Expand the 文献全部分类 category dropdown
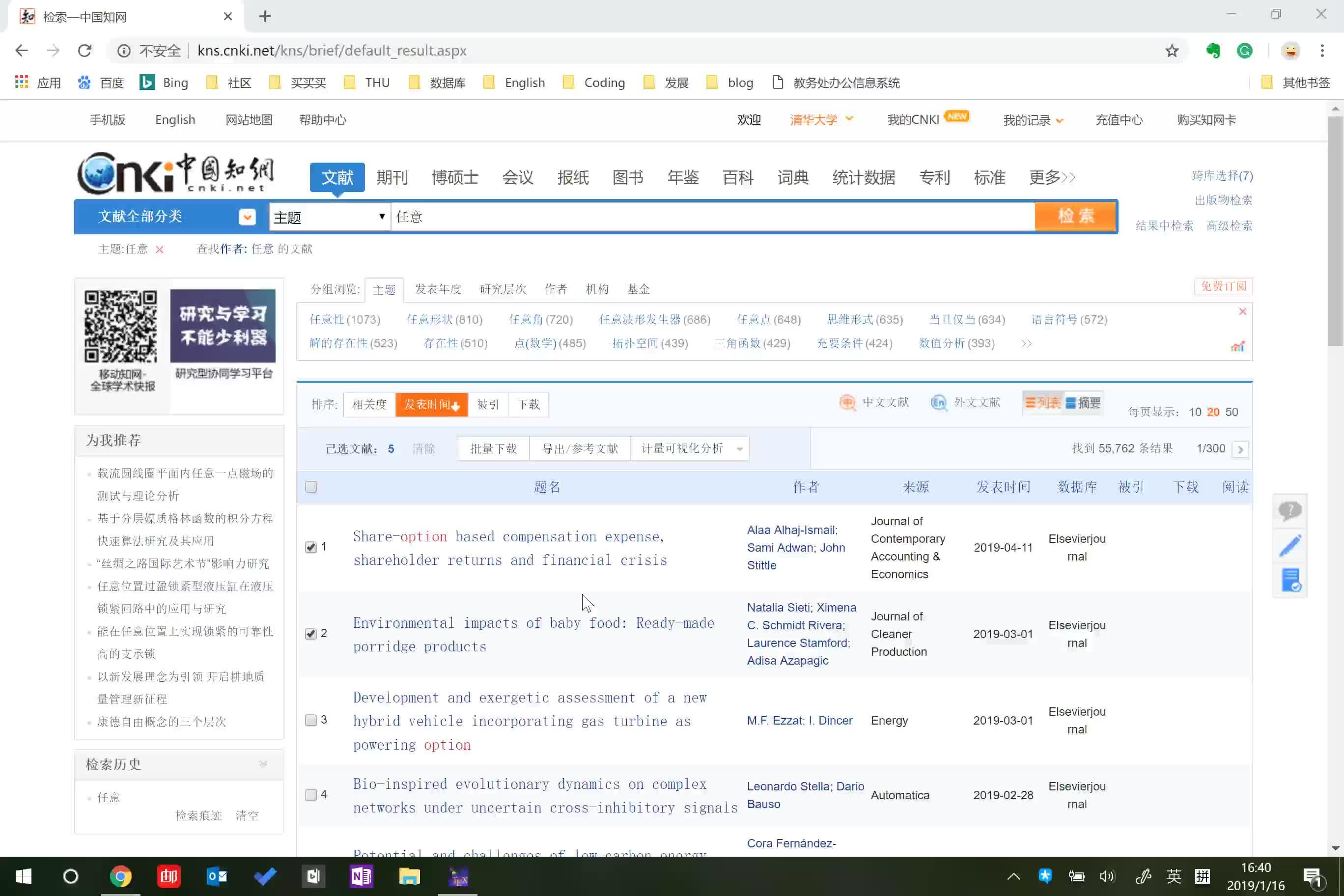The image size is (1344, 896). coord(248,217)
